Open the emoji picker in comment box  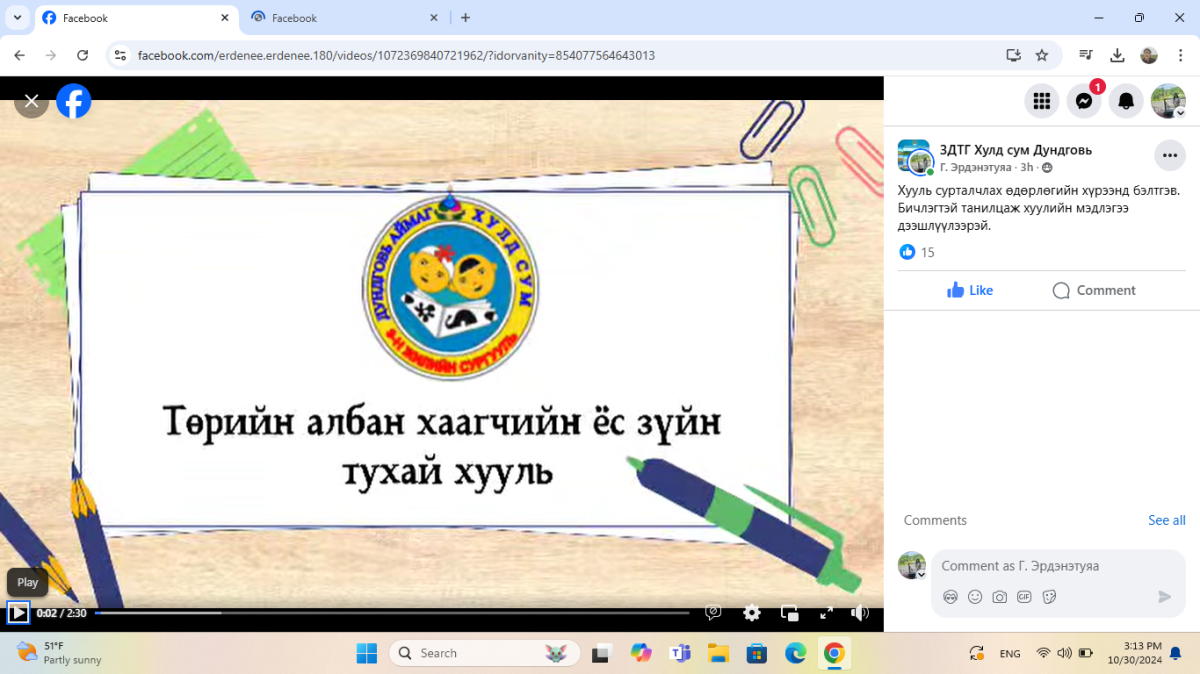(975, 597)
